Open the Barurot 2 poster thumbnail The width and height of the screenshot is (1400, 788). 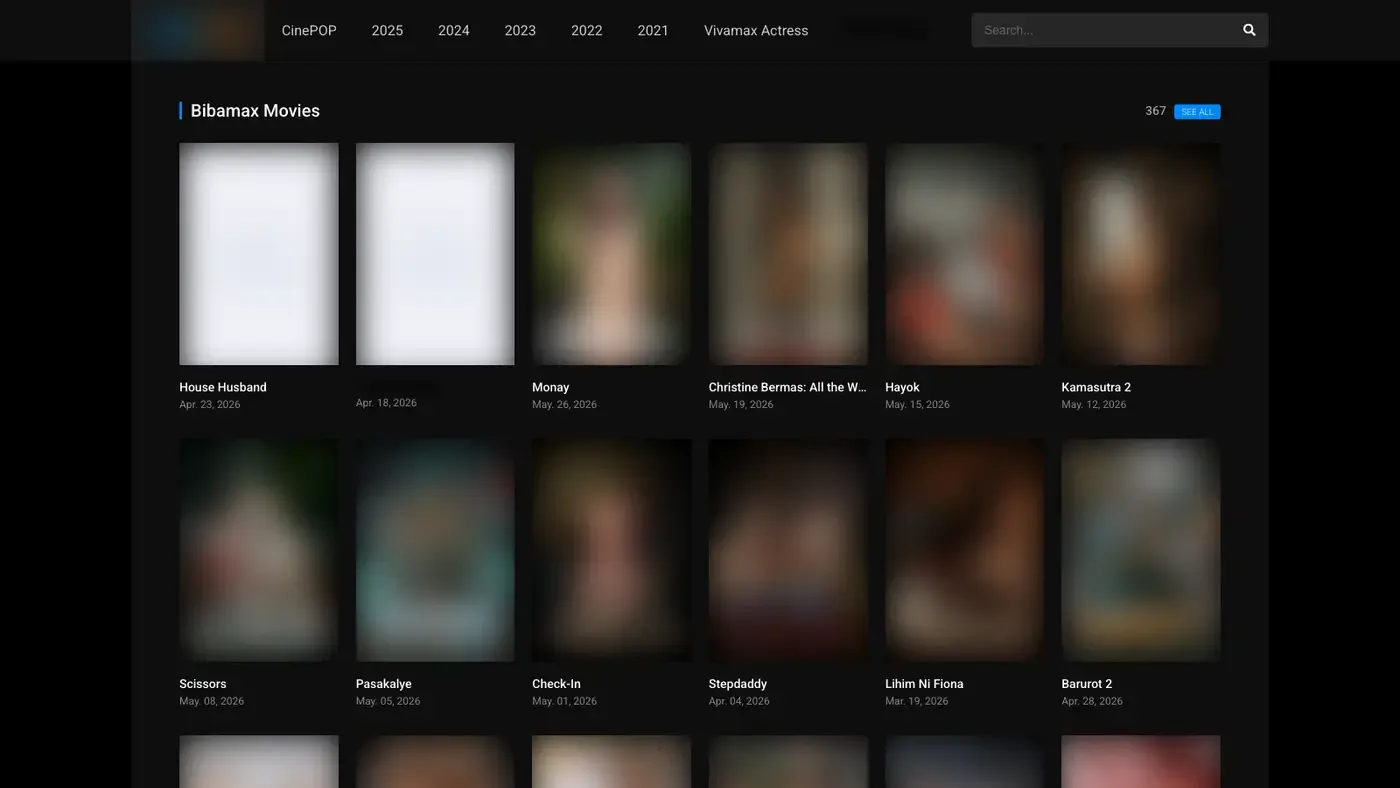(1141, 550)
